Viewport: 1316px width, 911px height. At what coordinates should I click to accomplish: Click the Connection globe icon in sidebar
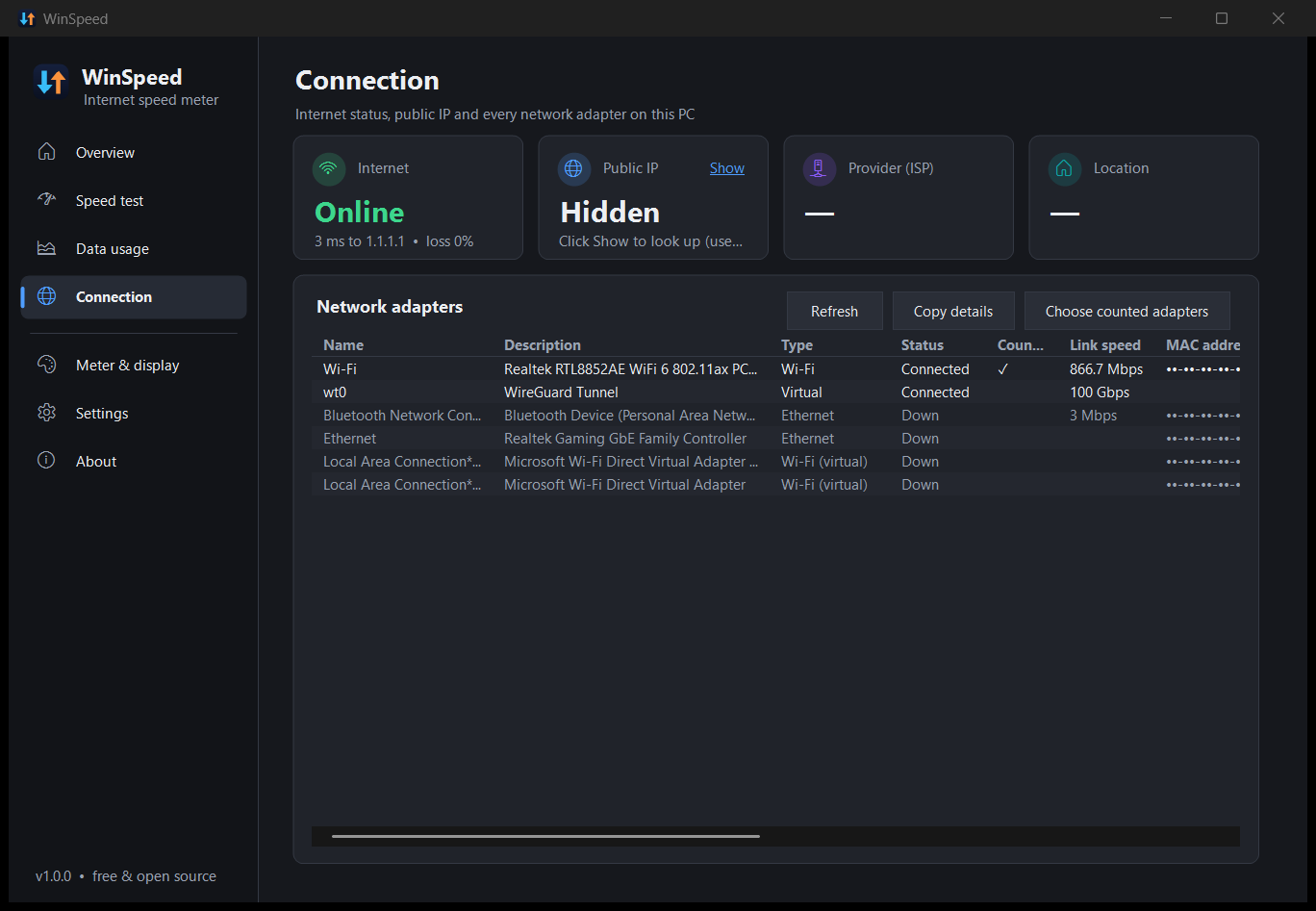[46, 296]
